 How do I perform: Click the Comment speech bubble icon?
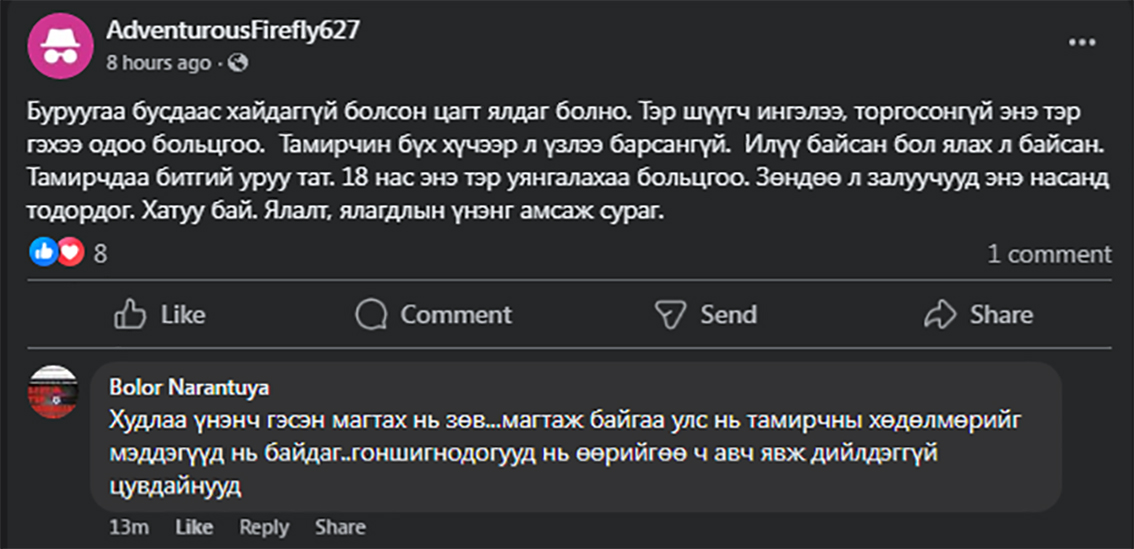[x=371, y=315]
